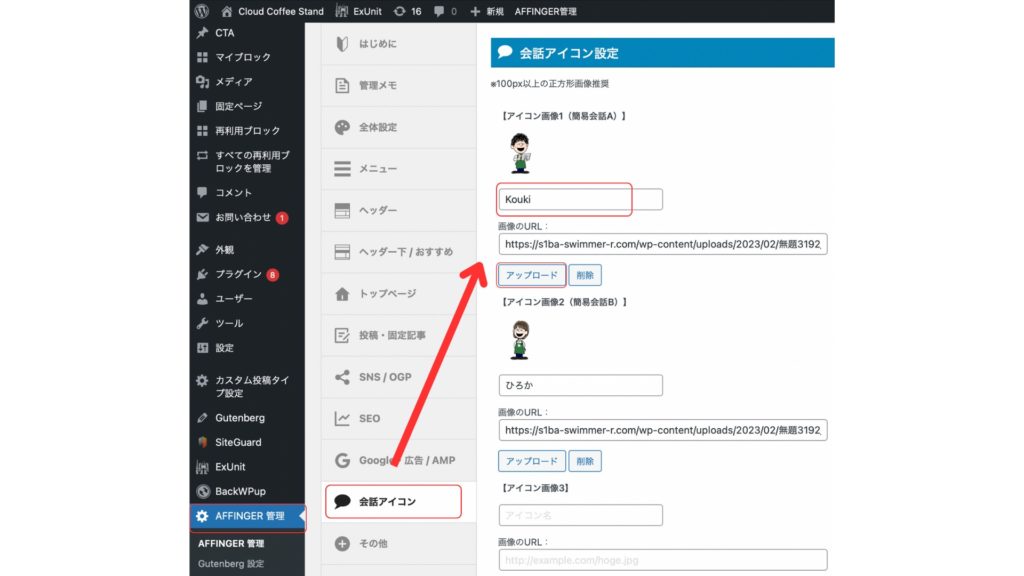Open Gutenberg 設定 submenu link

231,564
